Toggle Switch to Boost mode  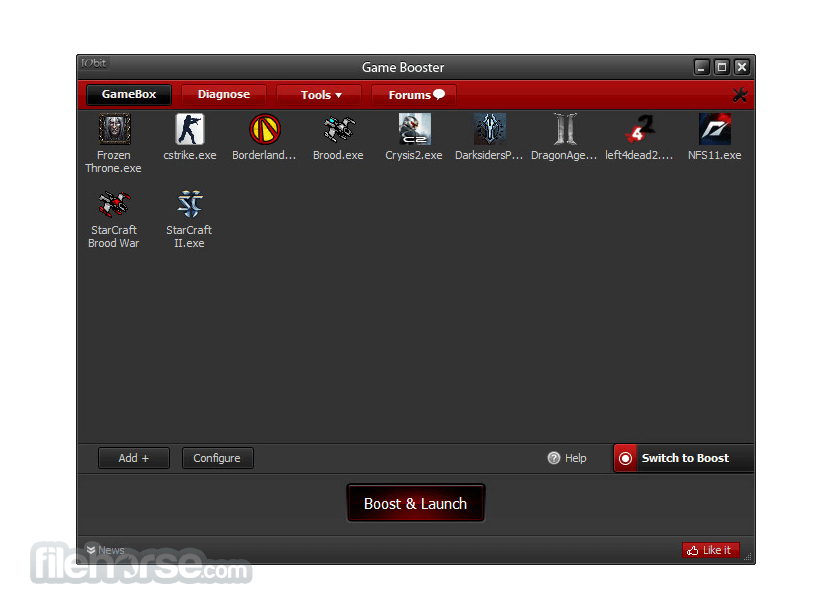(684, 458)
